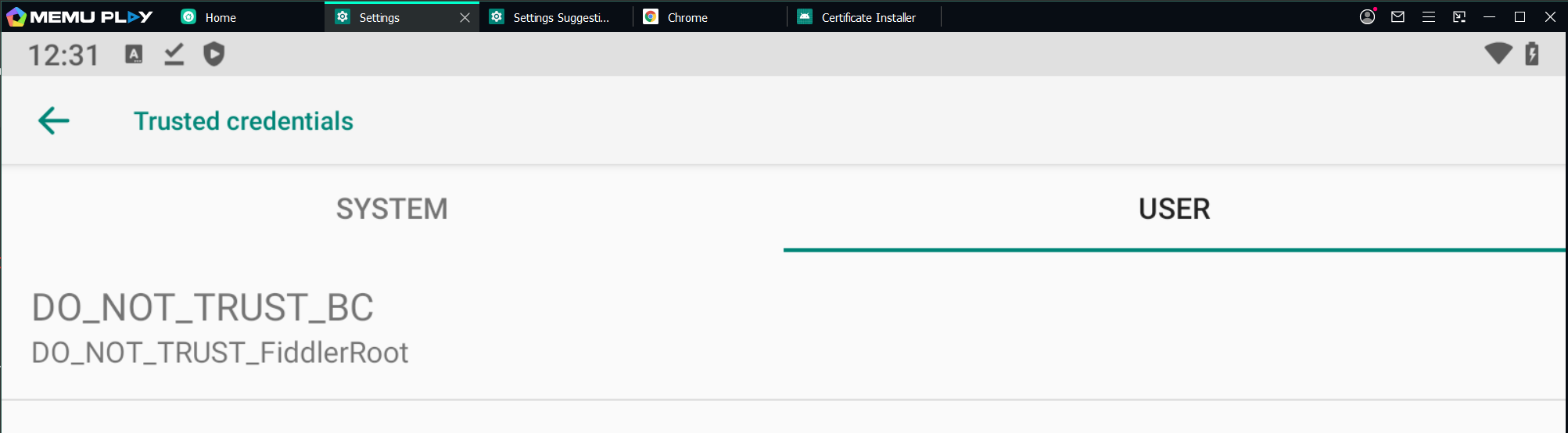1568x433 pixels.
Task: Tap the shield play status icon
Action: pos(213,54)
